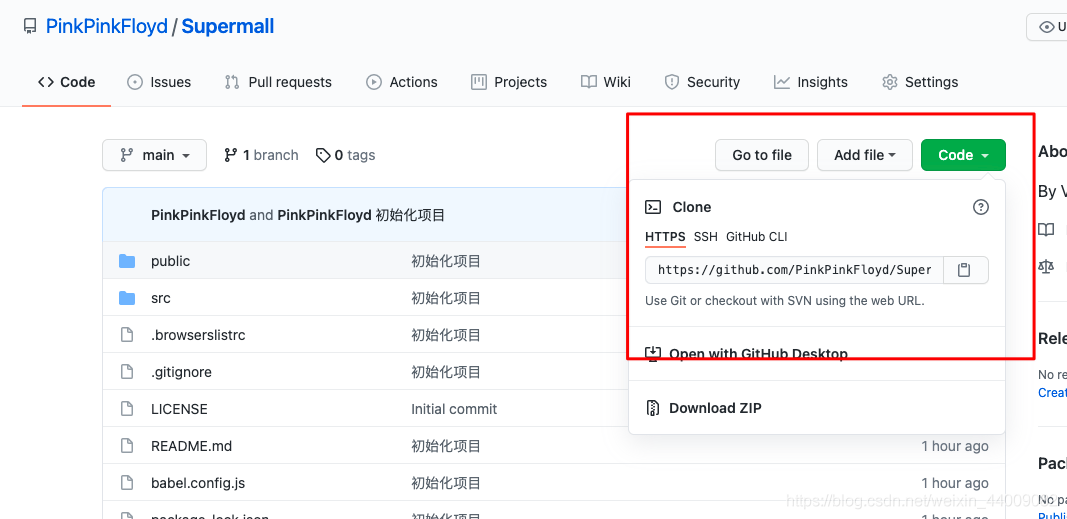Open repository Settings tab
Screen dimensions: 1067x519
coord(920,82)
